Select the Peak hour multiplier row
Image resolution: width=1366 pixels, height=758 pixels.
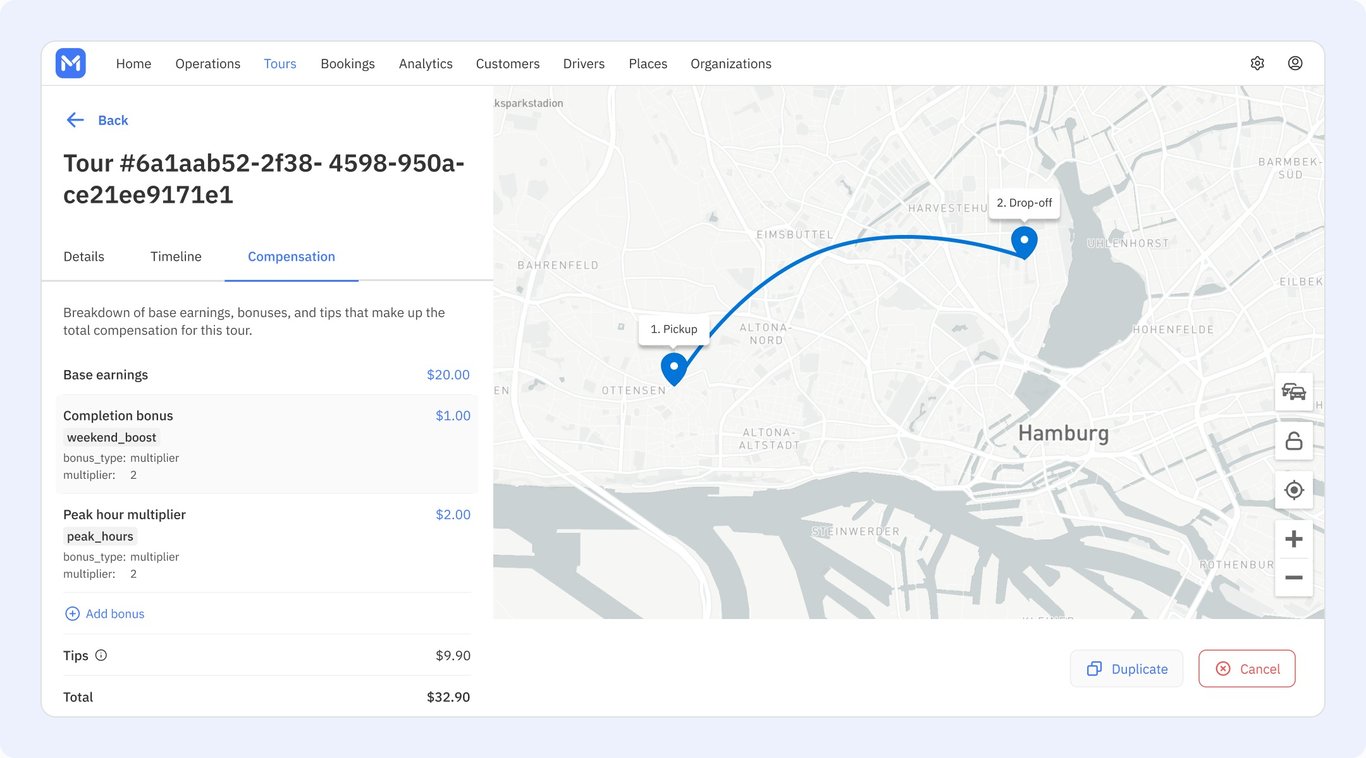(267, 543)
